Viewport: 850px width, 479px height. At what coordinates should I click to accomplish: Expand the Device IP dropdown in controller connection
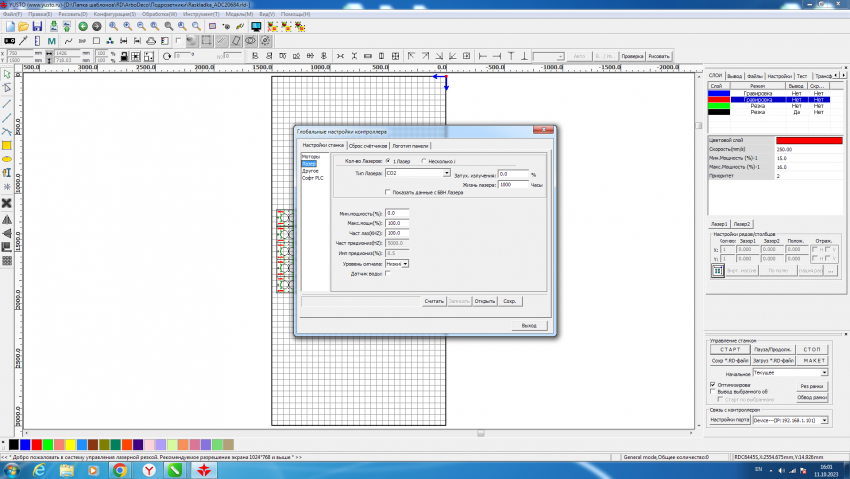[x=823, y=420]
